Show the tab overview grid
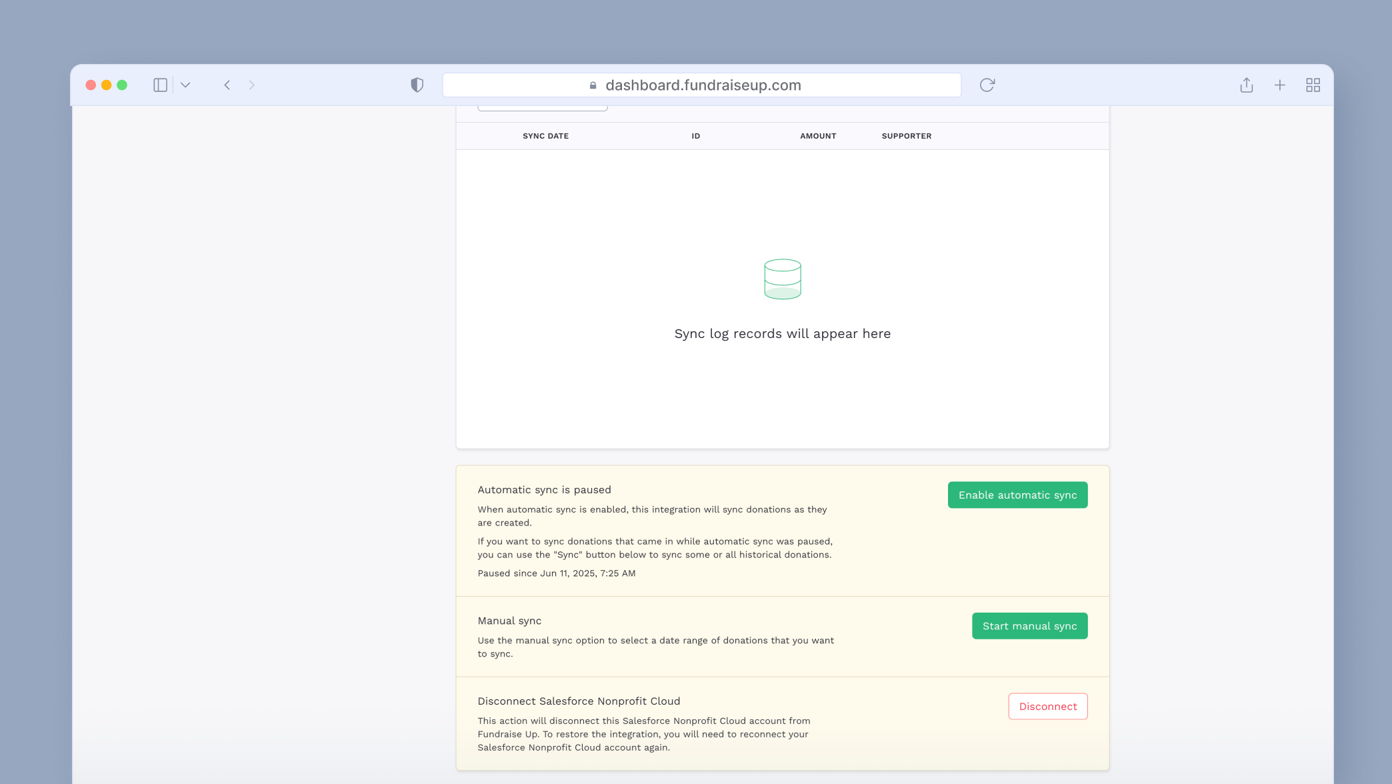Image resolution: width=1392 pixels, height=784 pixels. (x=1313, y=85)
